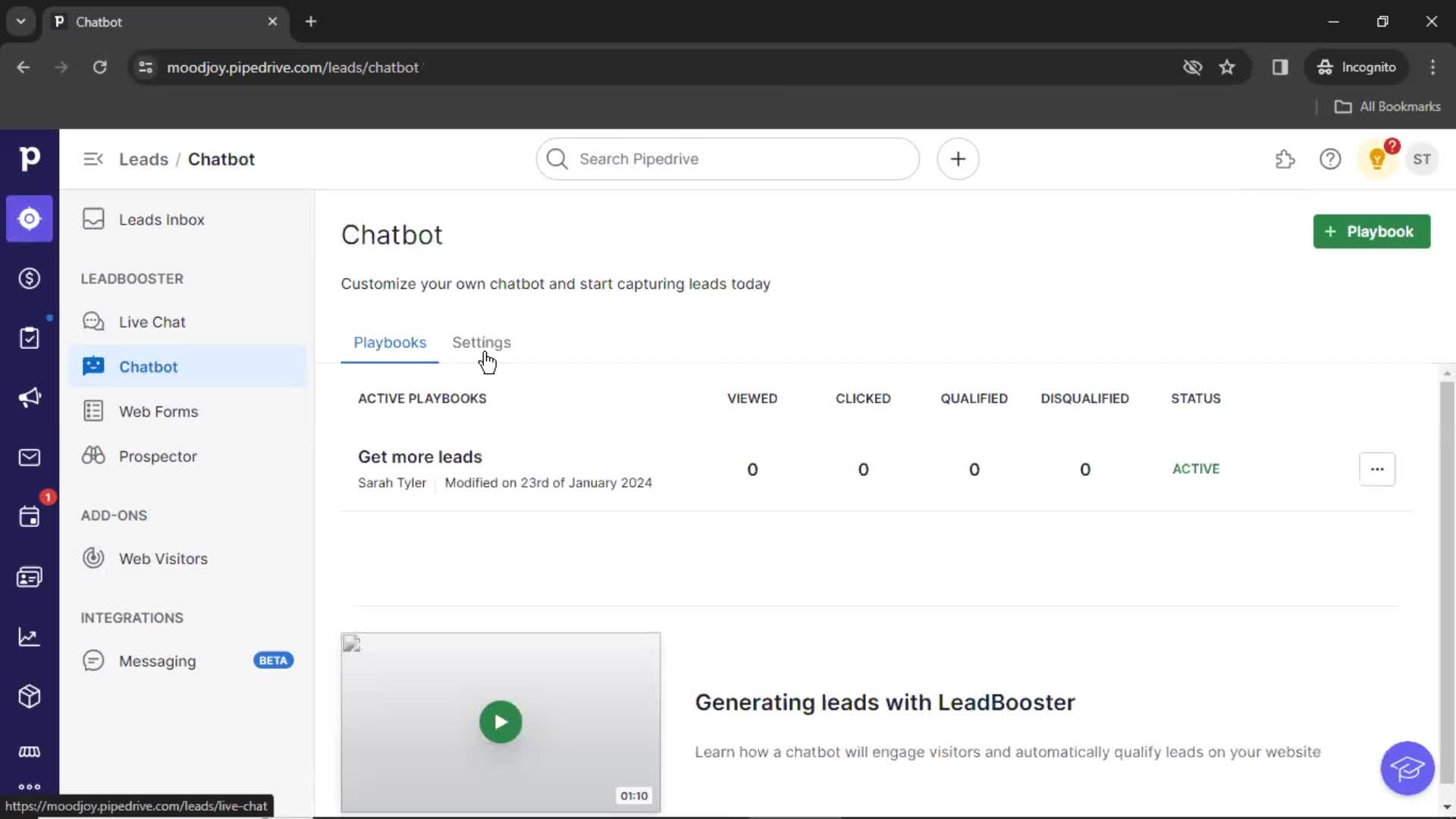Open a new browser tab
Screen dimensions: 1456x819
(x=311, y=21)
